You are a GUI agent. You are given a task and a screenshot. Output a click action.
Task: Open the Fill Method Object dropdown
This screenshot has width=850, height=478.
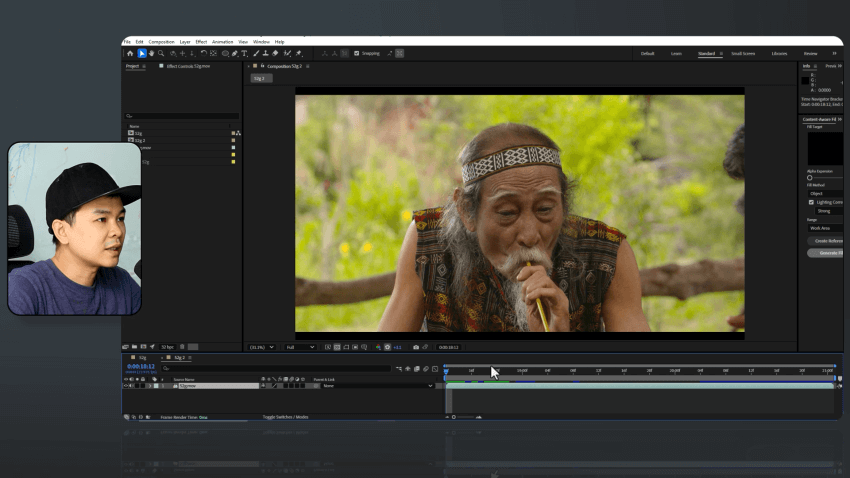pyautogui.click(x=826, y=193)
